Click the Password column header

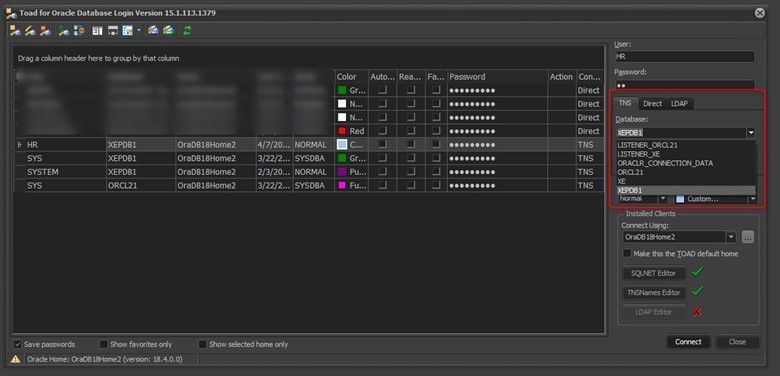tap(497, 77)
